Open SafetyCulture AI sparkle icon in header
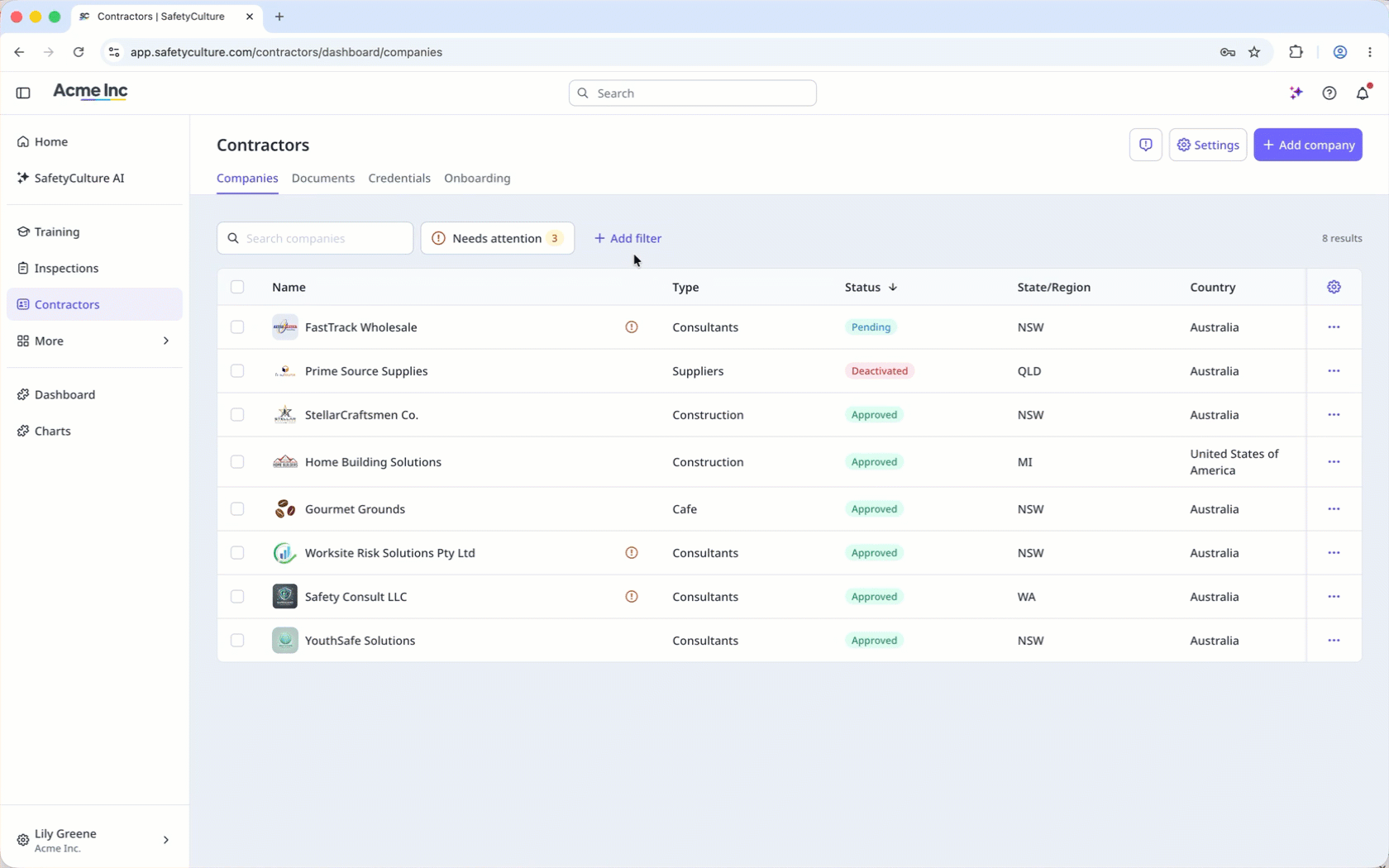Screen dimensions: 1389x868 (x=1296, y=93)
